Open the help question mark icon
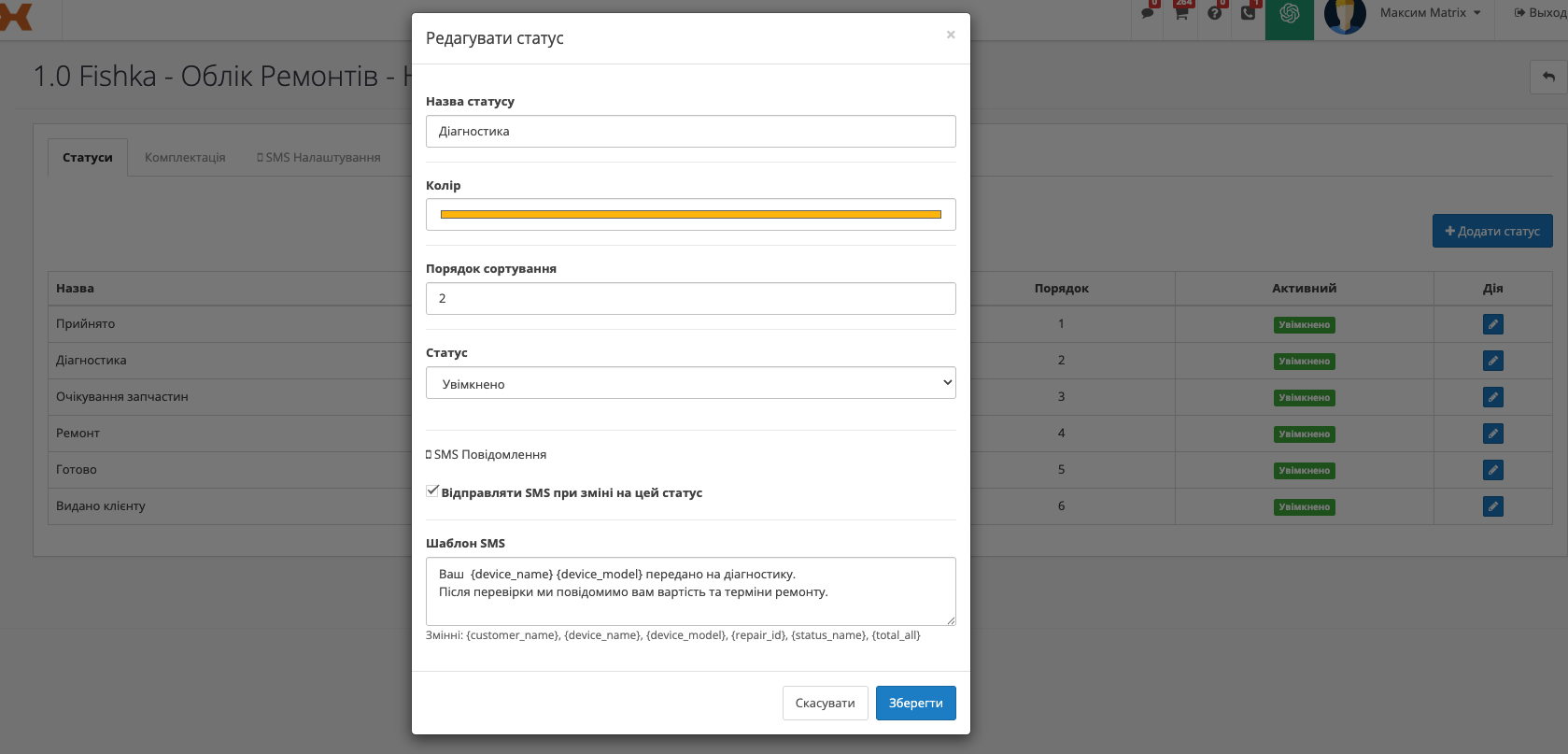Screen dimensions: 1568x754 point(1215,13)
